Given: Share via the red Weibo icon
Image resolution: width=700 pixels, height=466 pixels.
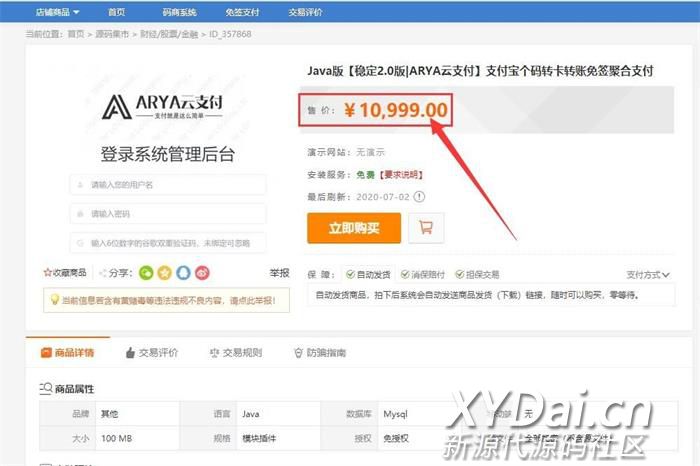Looking at the screenshot, I should coord(202,273).
